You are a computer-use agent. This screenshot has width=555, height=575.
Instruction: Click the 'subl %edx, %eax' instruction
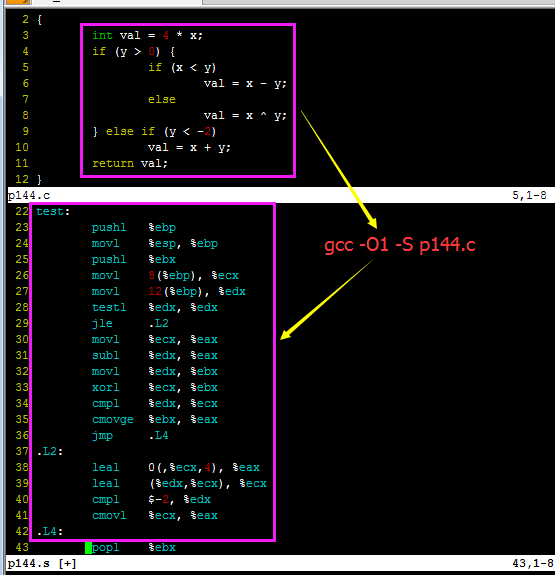click(154, 355)
